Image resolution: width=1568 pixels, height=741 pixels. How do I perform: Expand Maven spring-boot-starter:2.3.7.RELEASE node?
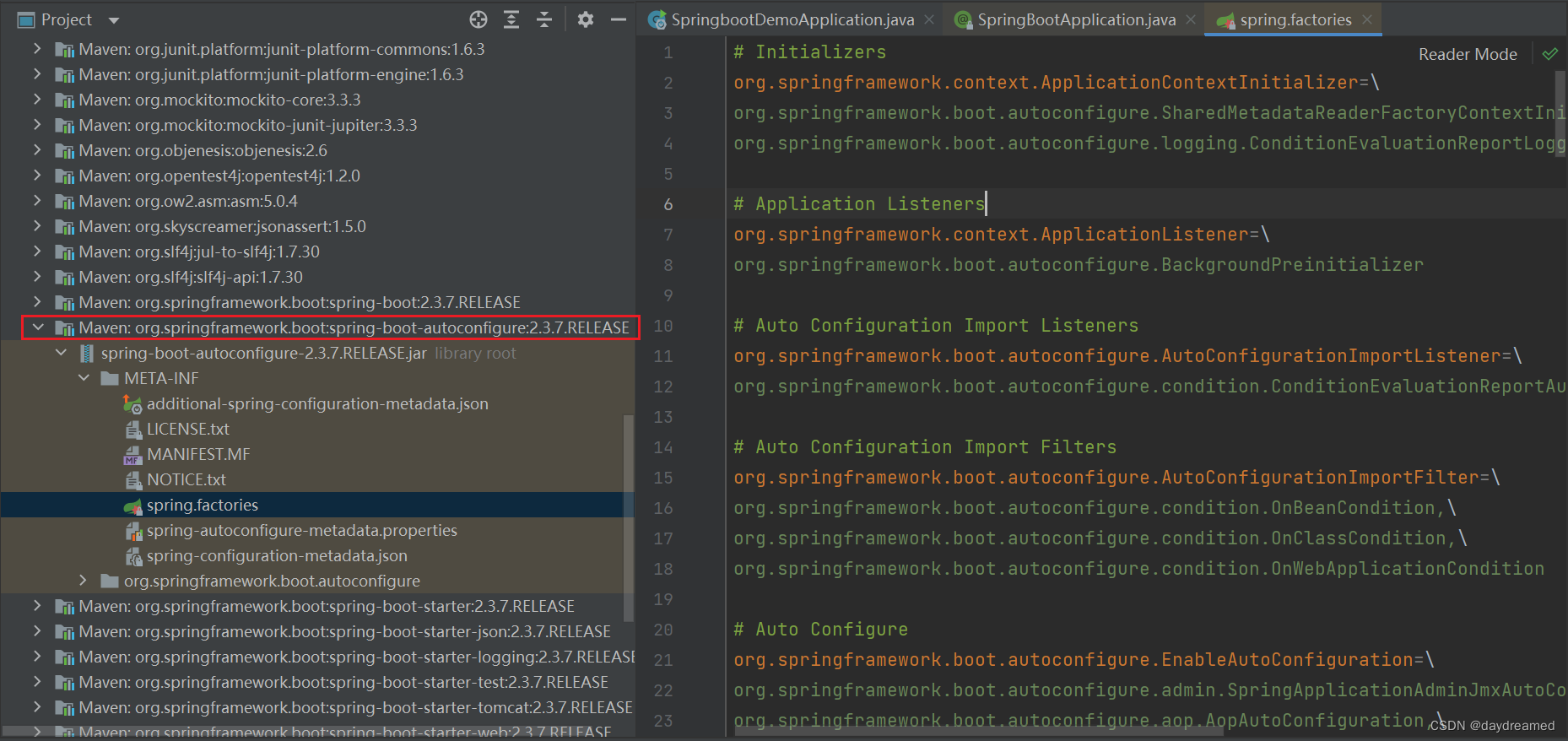click(37, 606)
